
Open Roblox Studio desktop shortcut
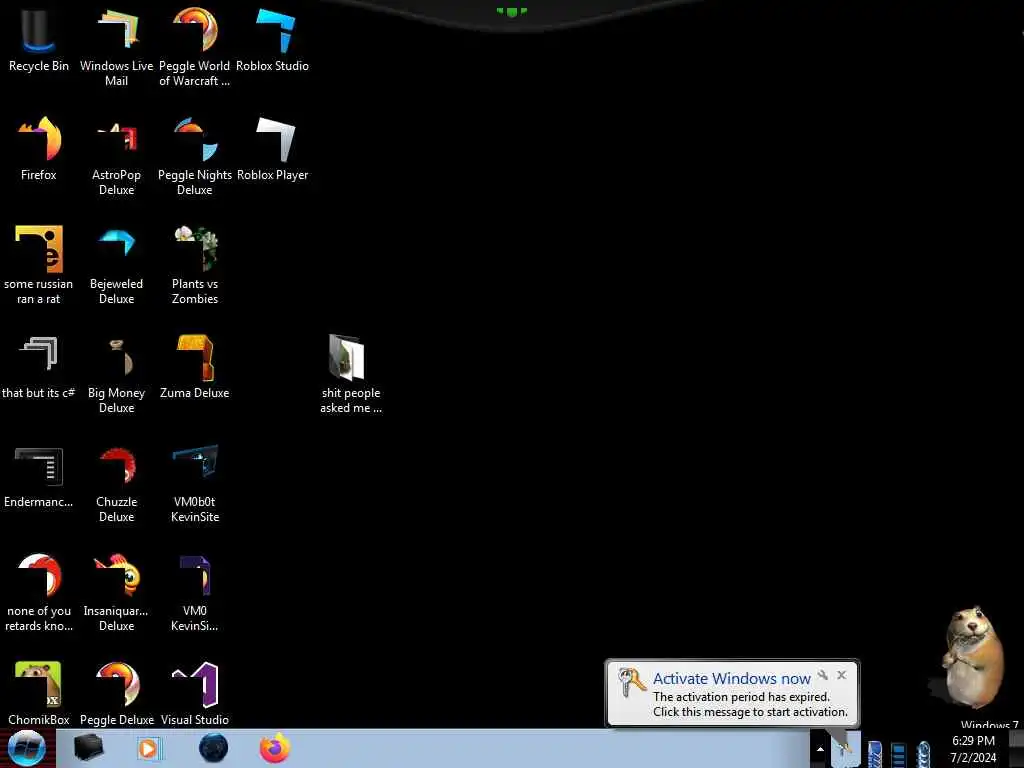coord(272,39)
